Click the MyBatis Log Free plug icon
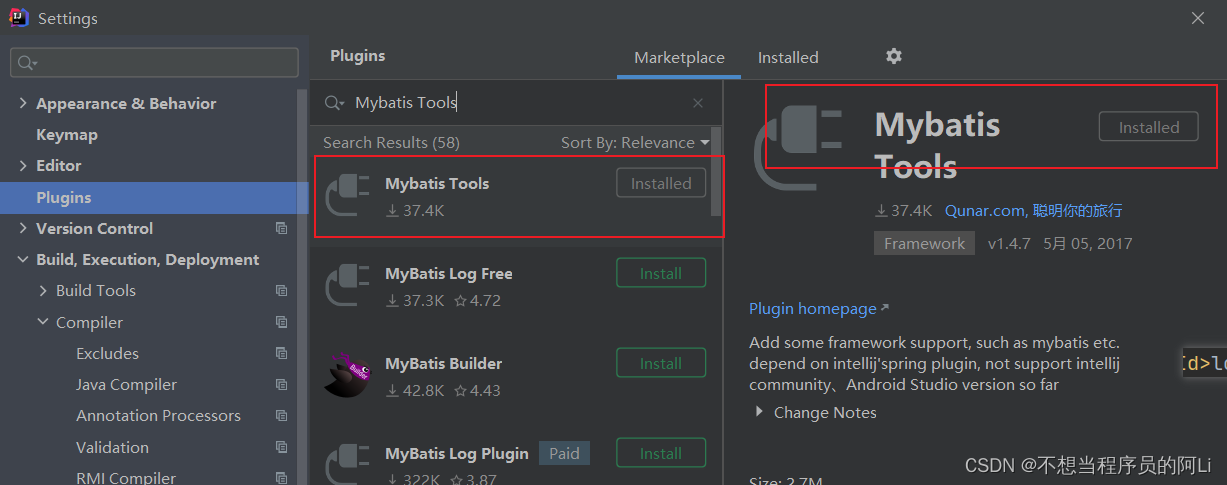This screenshot has width=1227, height=485. pyautogui.click(x=348, y=284)
